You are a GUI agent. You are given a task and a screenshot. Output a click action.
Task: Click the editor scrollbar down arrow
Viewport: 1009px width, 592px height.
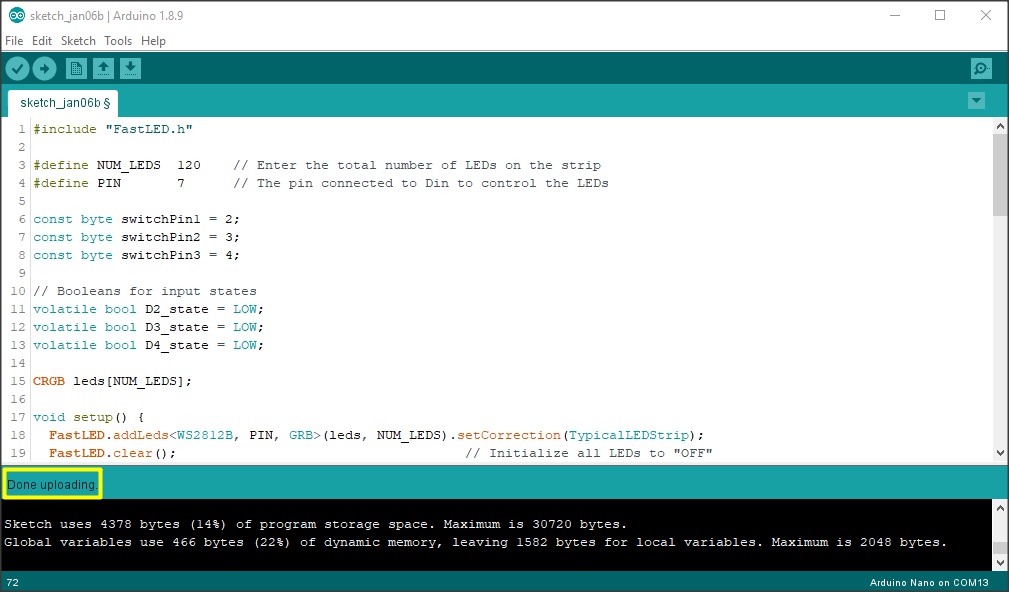tap(1000, 453)
